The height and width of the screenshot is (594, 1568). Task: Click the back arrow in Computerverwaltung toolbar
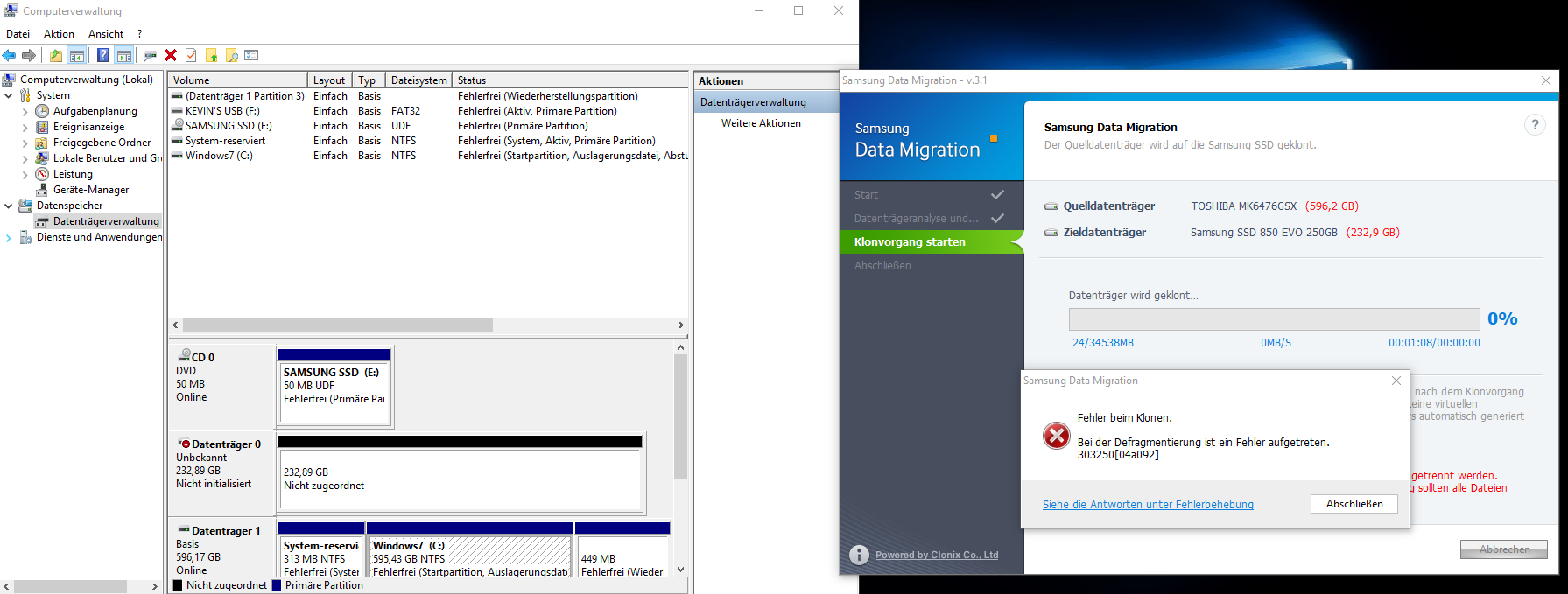click(10, 55)
